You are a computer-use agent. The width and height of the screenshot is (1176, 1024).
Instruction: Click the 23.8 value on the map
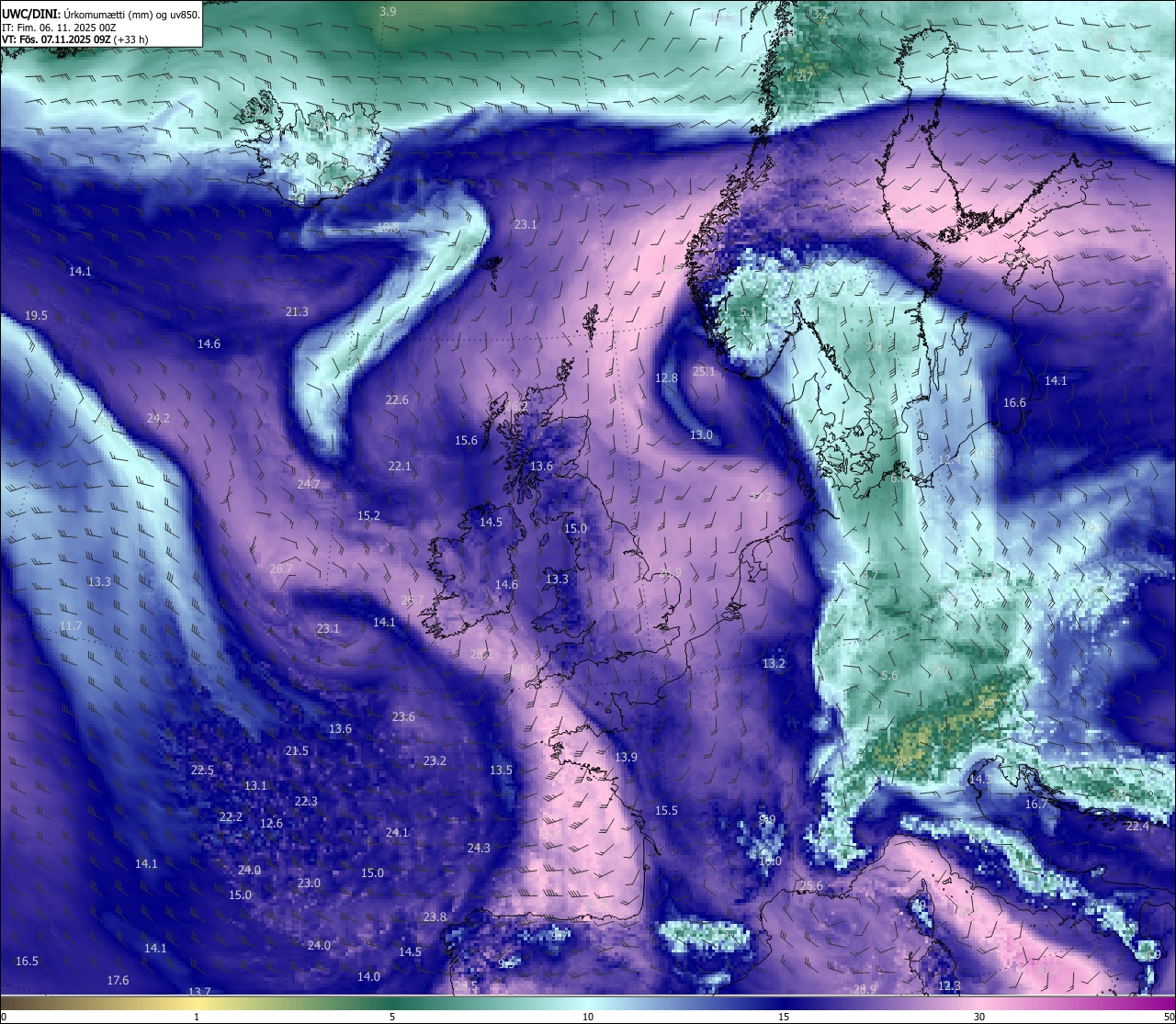(435, 917)
